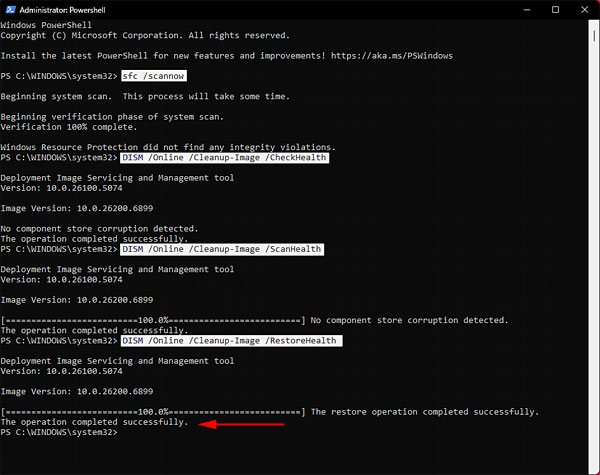The width and height of the screenshot is (600, 475).
Task: Maximize the Administrator: Powershell window
Action: pyautogui.click(x=556, y=10)
